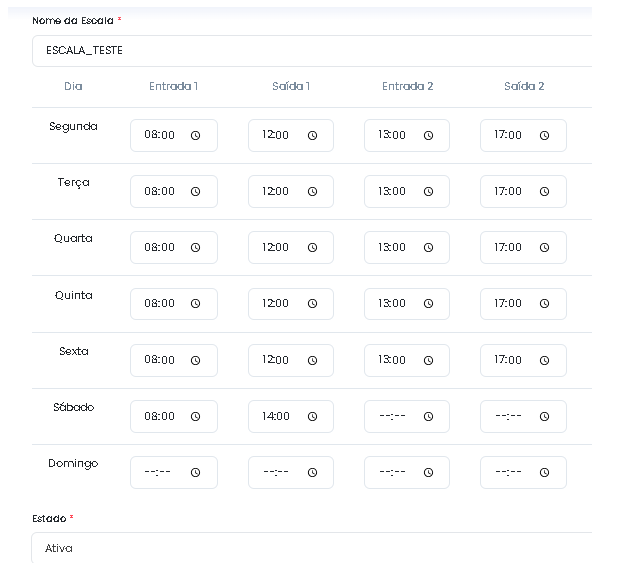Select Quarta Saída 1 time 12:00
Viewport: 632px width, 582px height.
point(275,247)
